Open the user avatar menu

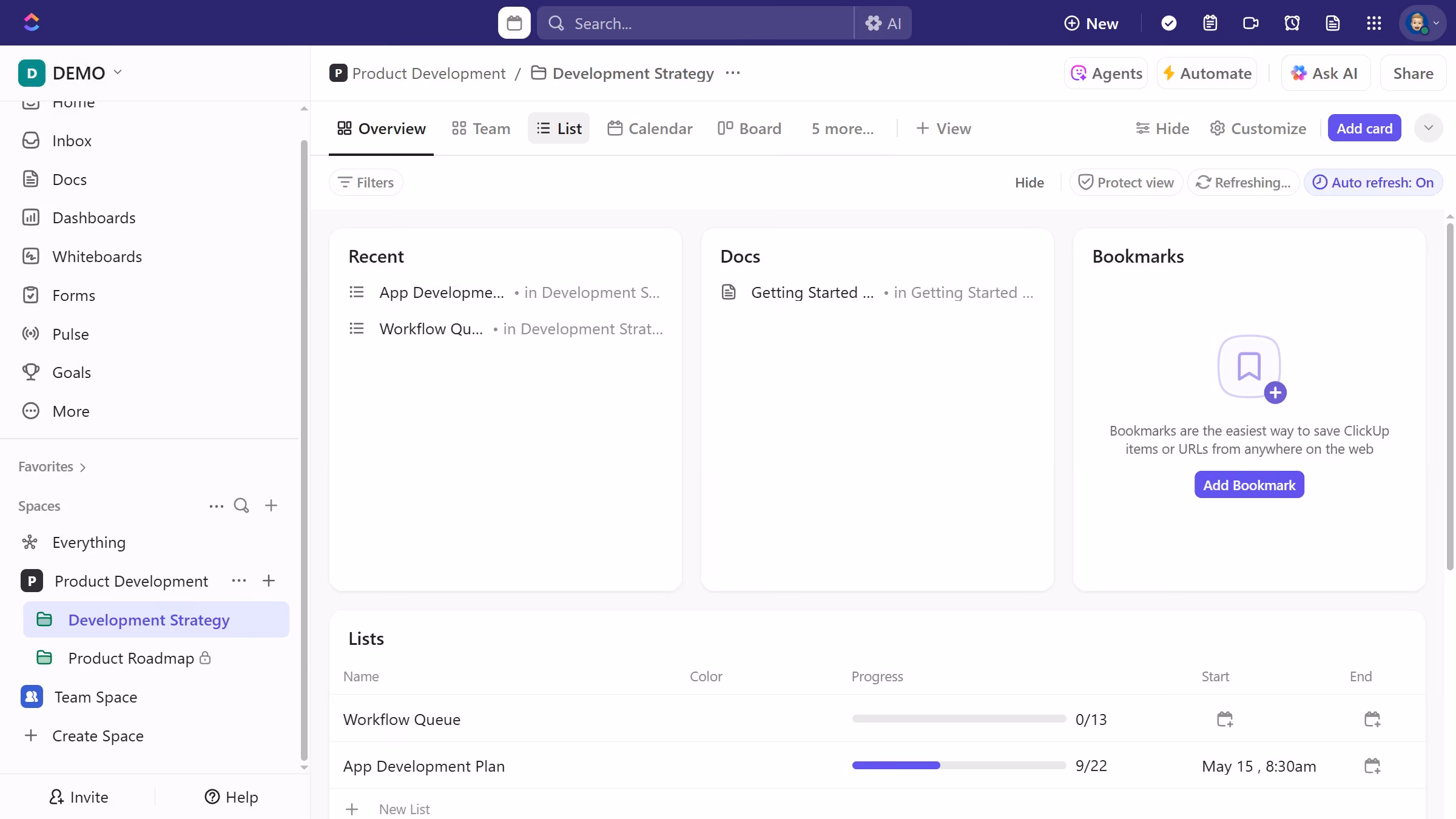(x=1423, y=23)
